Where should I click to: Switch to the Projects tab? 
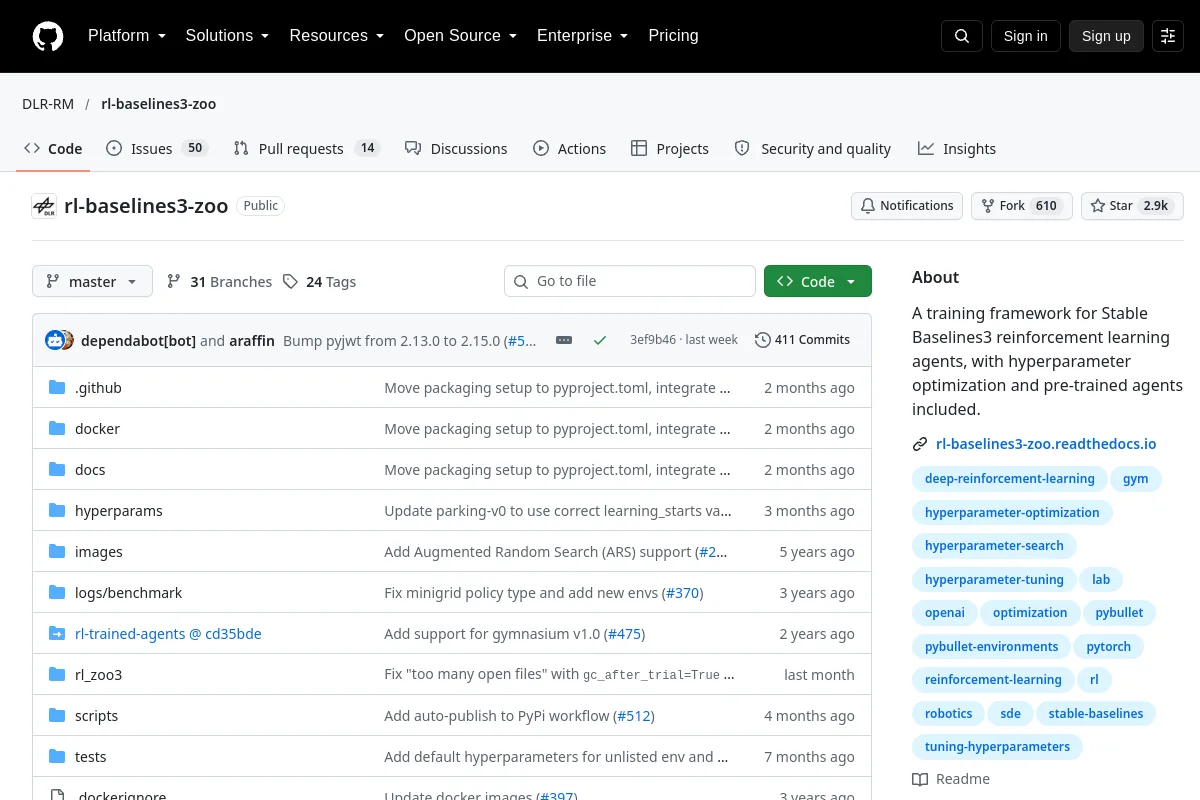pyautogui.click(x=670, y=149)
